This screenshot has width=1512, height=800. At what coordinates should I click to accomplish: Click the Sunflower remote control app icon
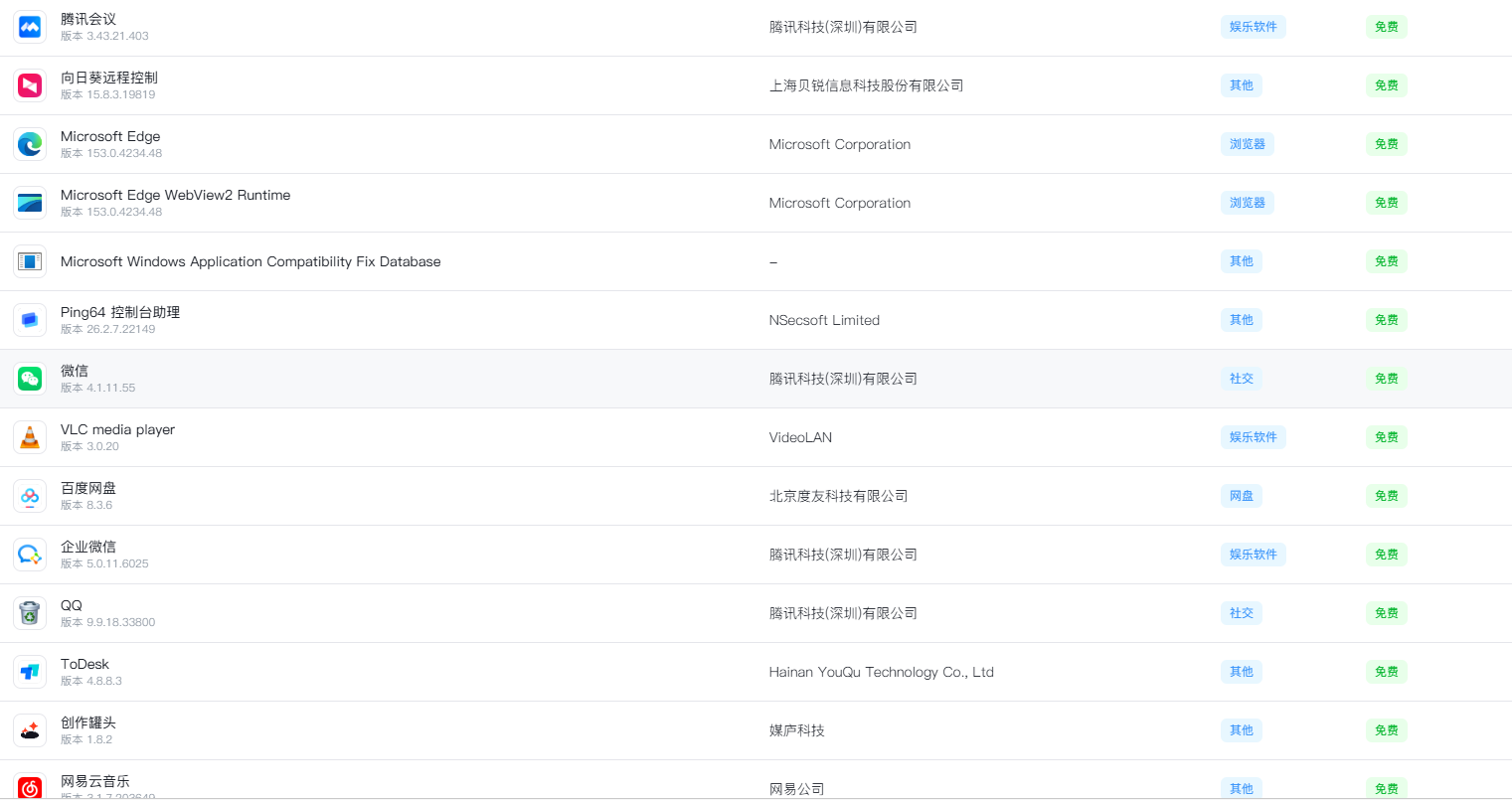pos(30,85)
